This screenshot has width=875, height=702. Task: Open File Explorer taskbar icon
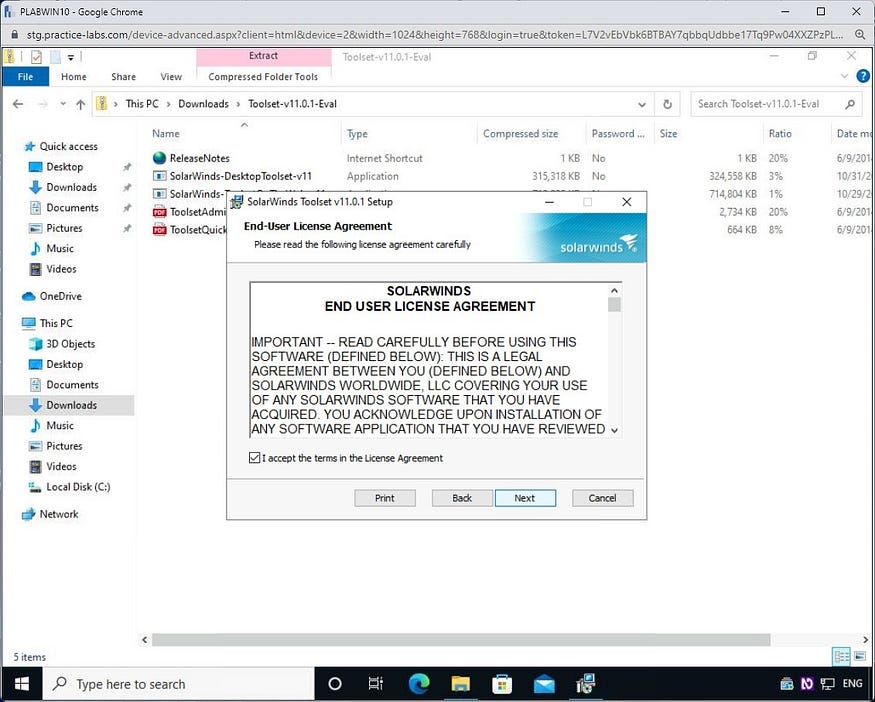click(460, 684)
